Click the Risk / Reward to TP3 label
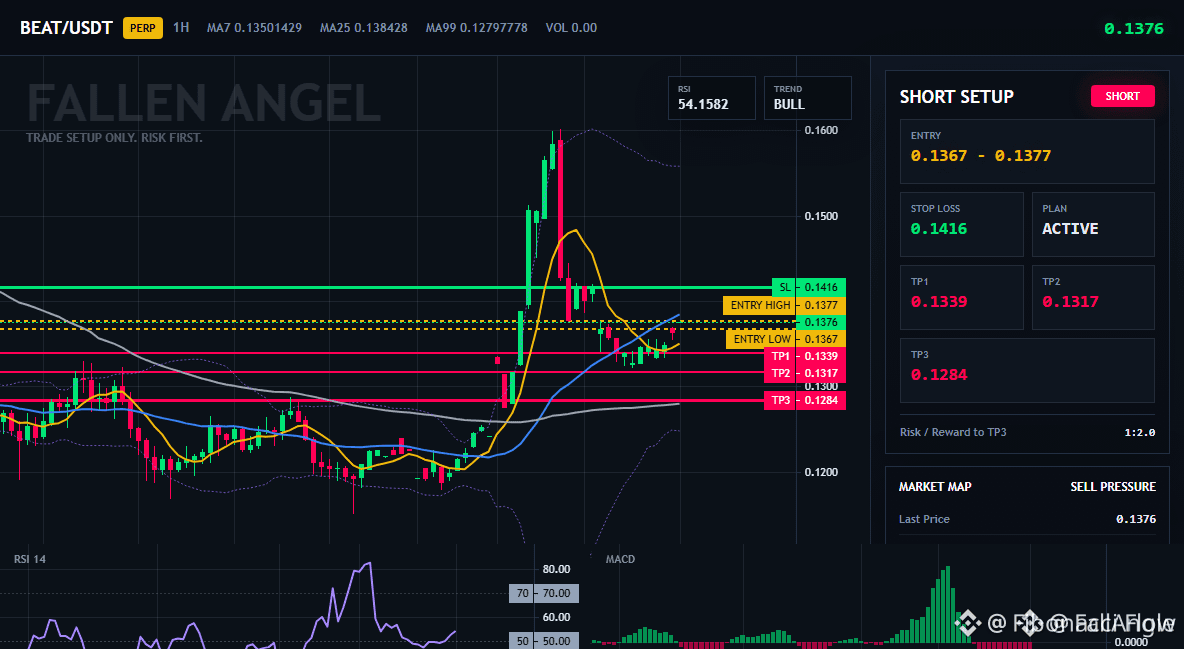The image size is (1184, 649). click(953, 432)
